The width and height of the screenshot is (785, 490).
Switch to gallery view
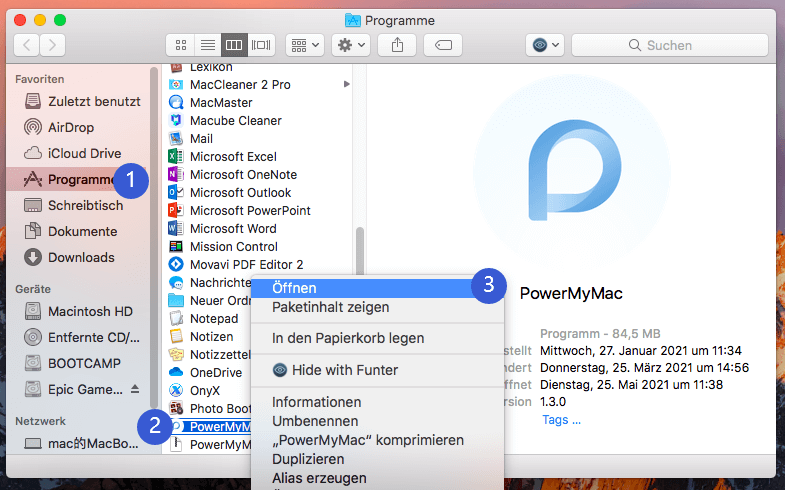(261, 46)
